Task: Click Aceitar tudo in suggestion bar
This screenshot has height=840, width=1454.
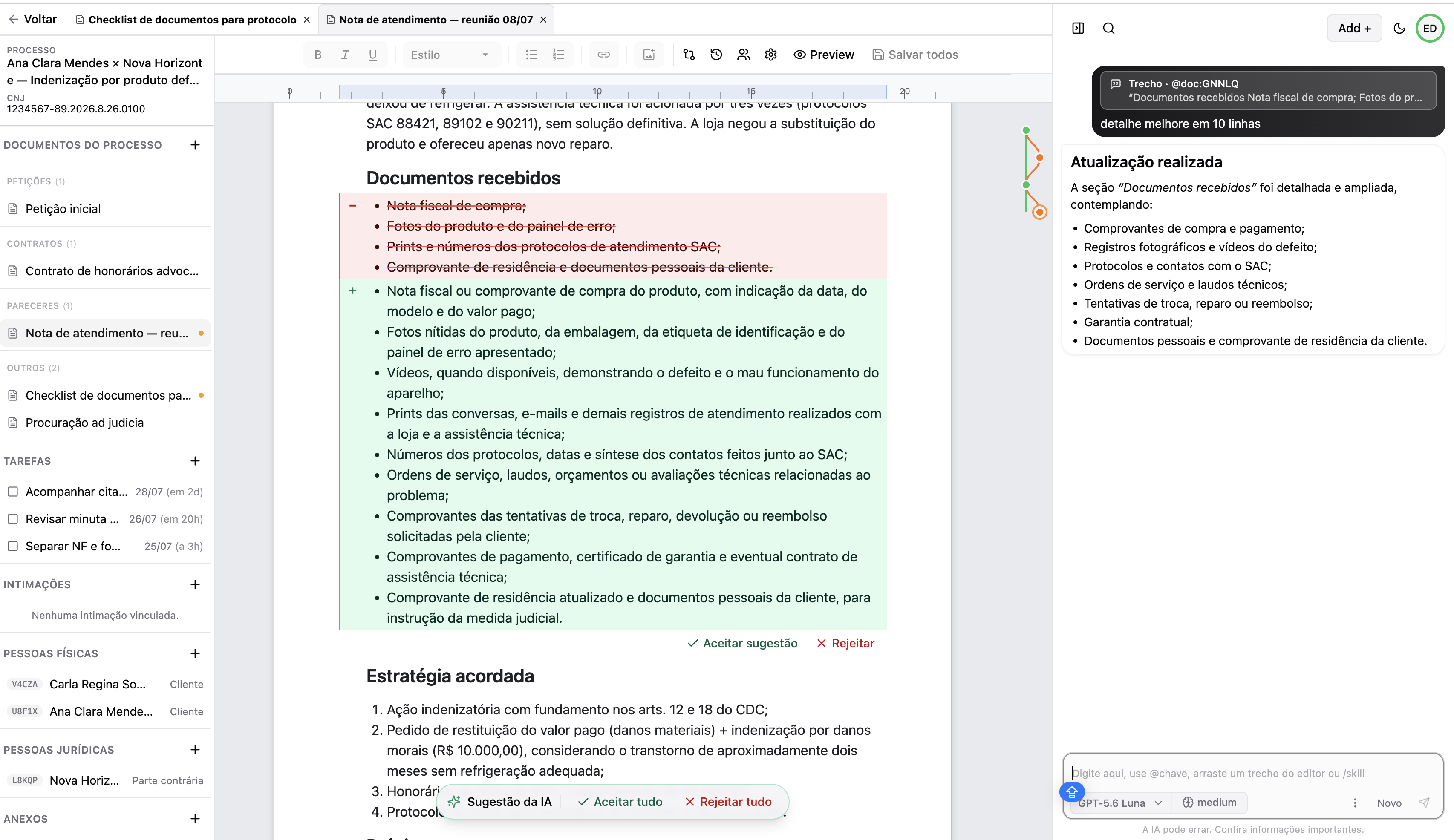Action: click(620, 801)
